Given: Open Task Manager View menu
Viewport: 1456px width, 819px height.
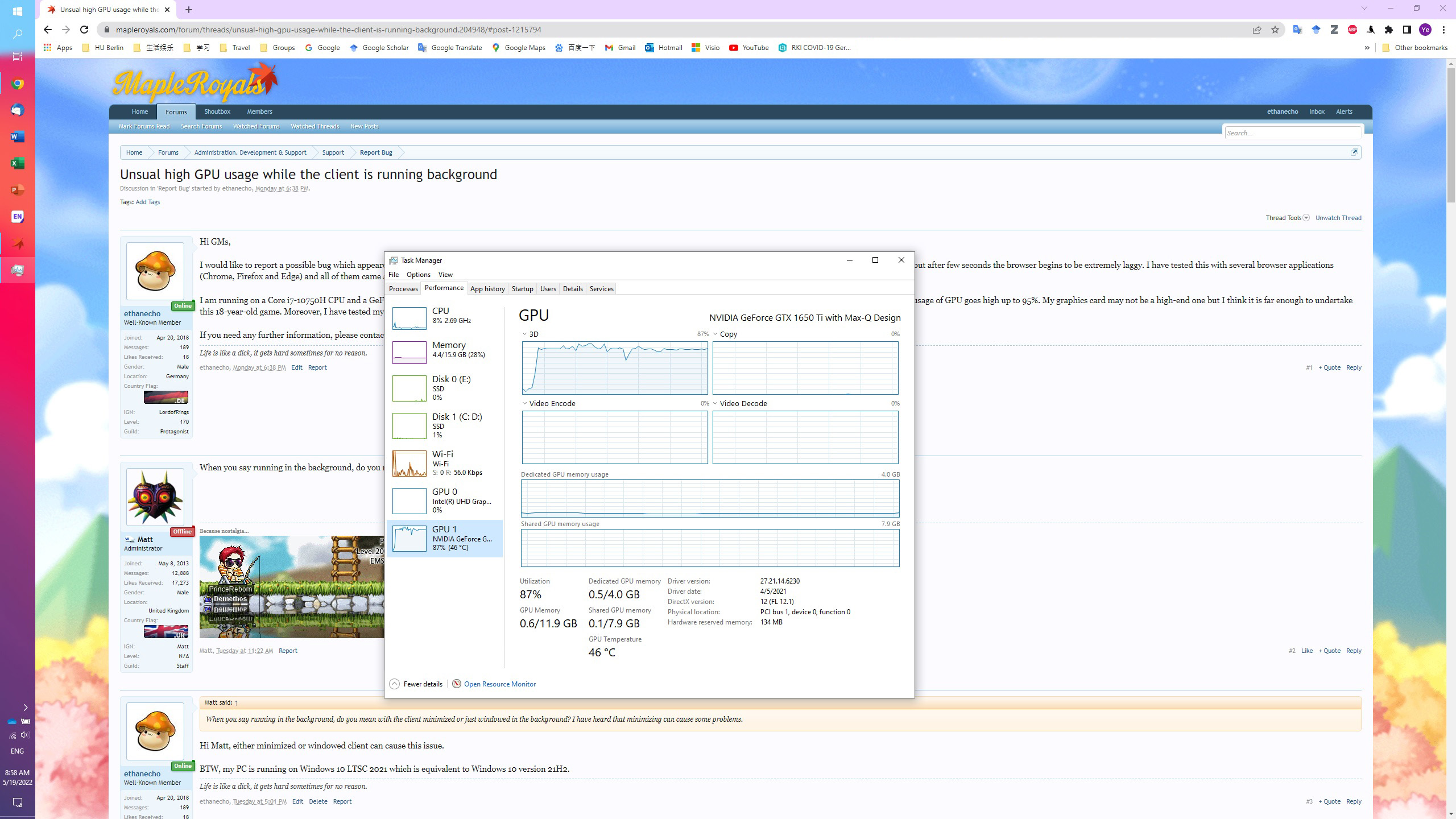Looking at the screenshot, I should pyautogui.click(x=445, y=275).
